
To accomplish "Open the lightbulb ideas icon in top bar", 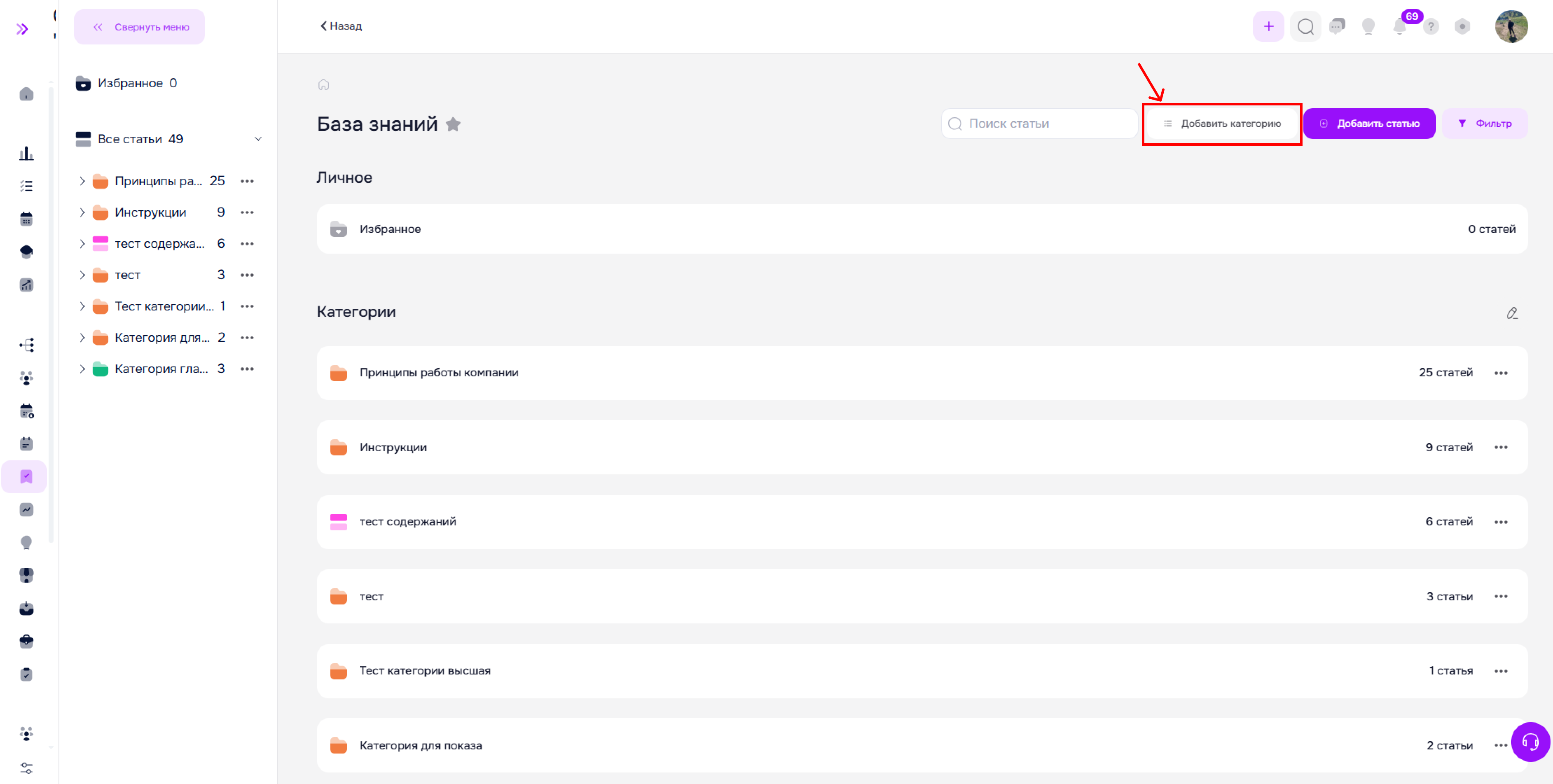I will pyautogui.click(x=1368, y=26).
